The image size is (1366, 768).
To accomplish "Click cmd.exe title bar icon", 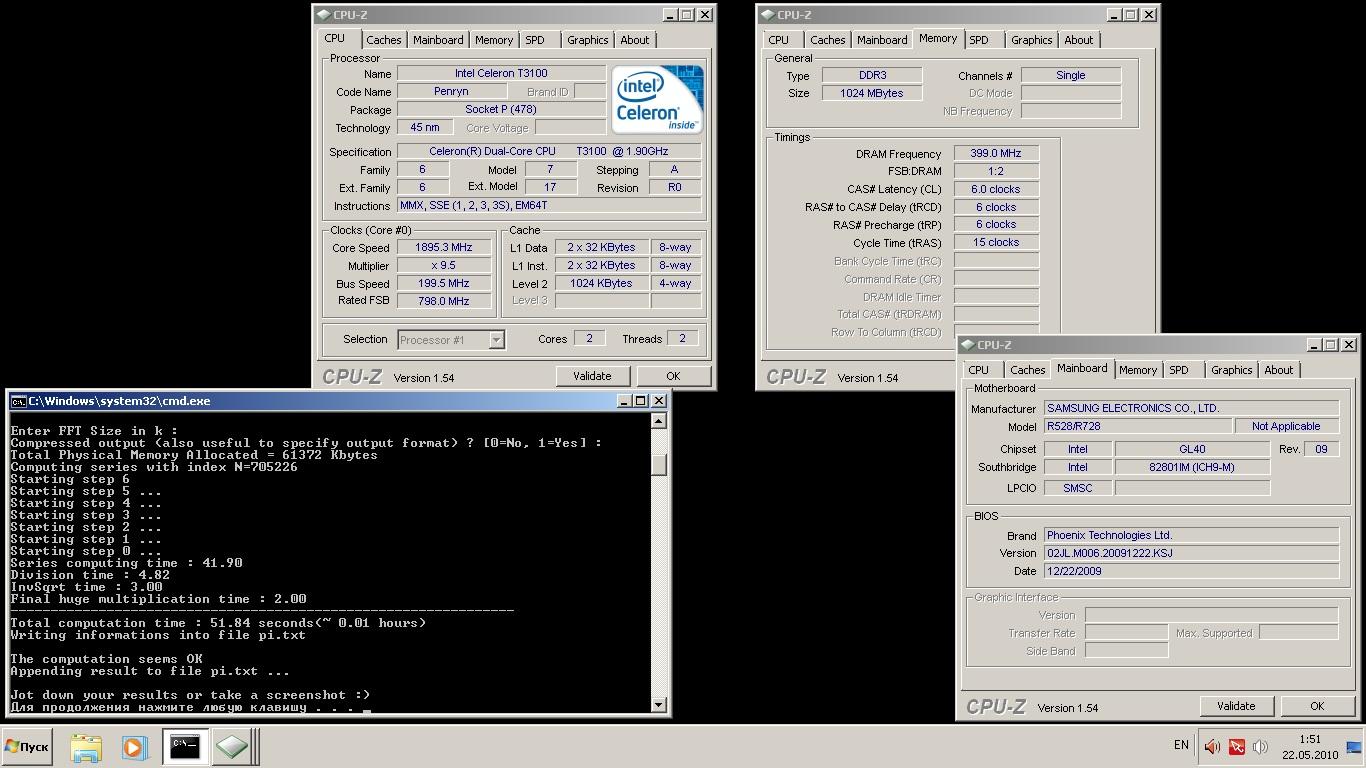I will pos(18,401).
